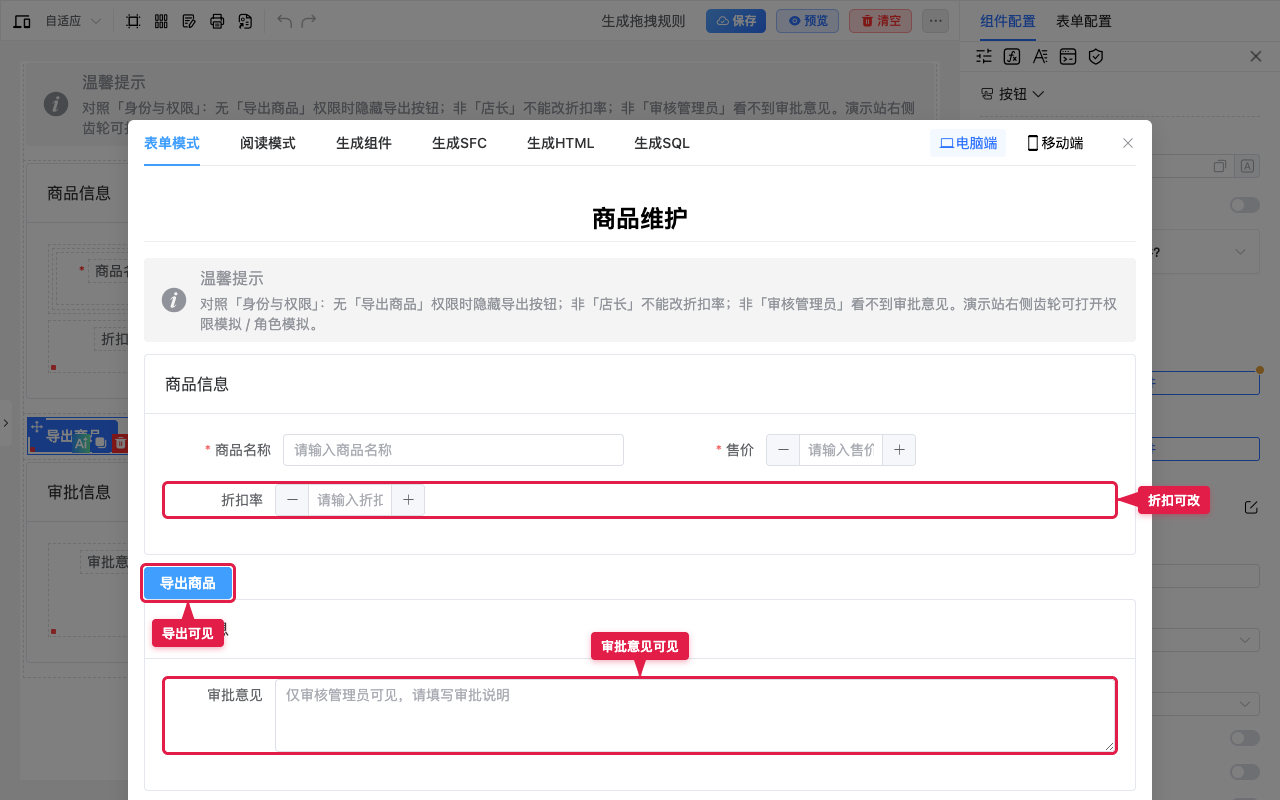Click the 导出商品 button in the dialog

pyautogui.click(x=188, y=583)
